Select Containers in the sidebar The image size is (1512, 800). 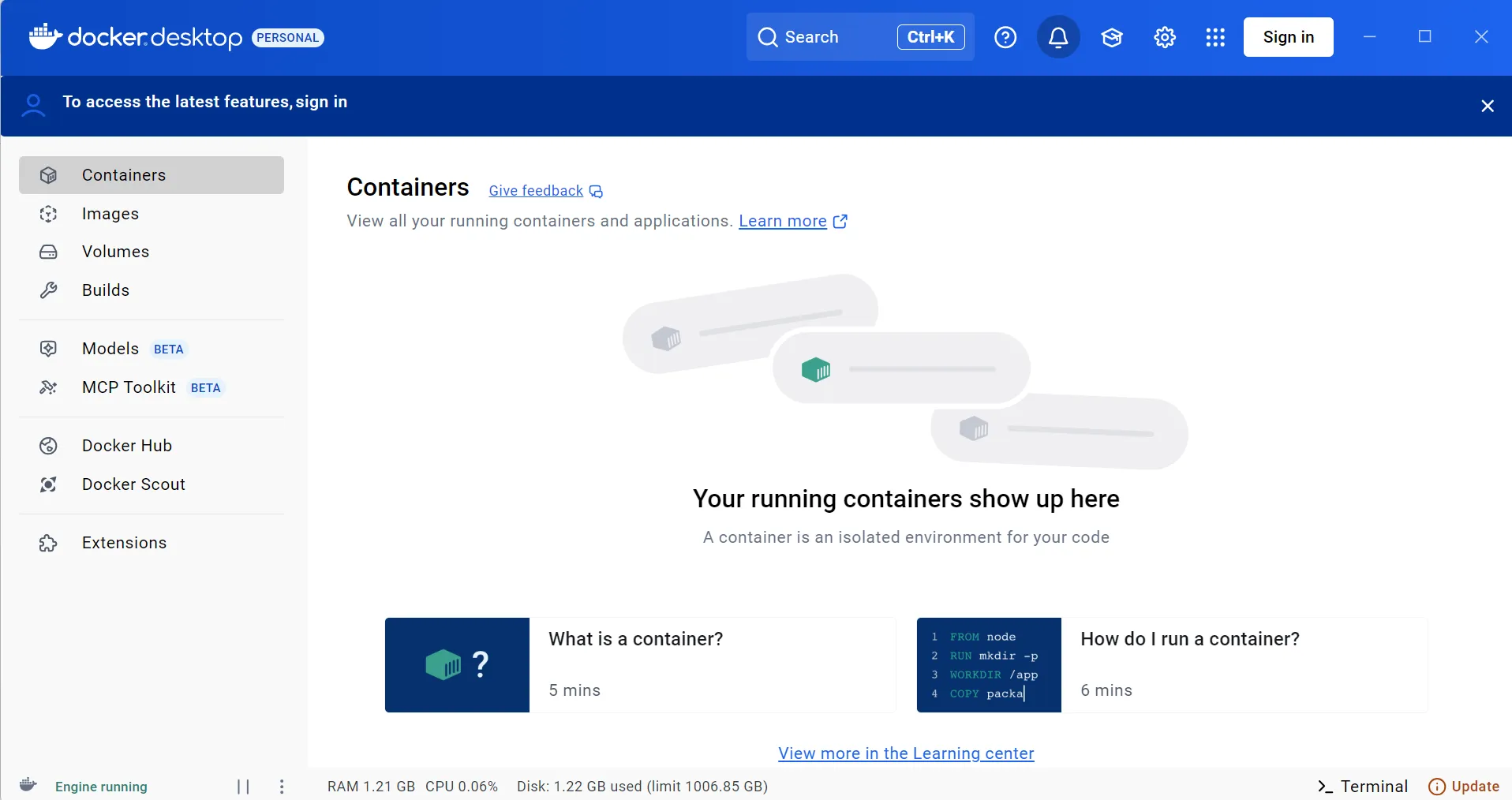[x=152, y=175]
